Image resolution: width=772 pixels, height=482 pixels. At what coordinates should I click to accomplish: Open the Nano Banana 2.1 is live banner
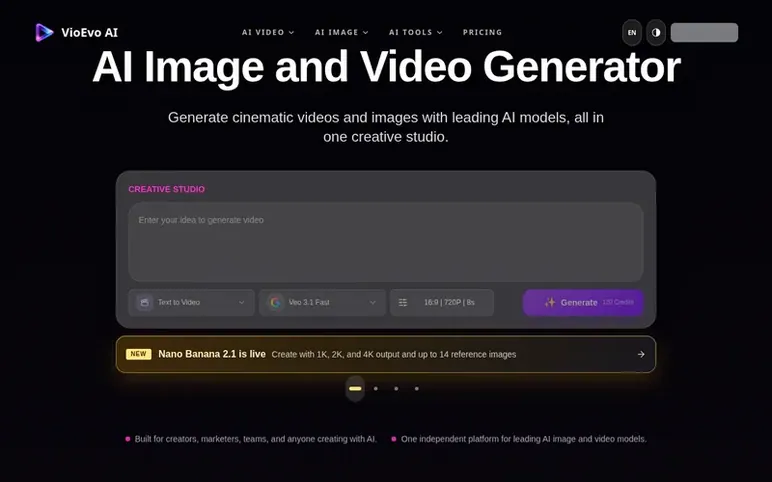[x=386, y=354]
